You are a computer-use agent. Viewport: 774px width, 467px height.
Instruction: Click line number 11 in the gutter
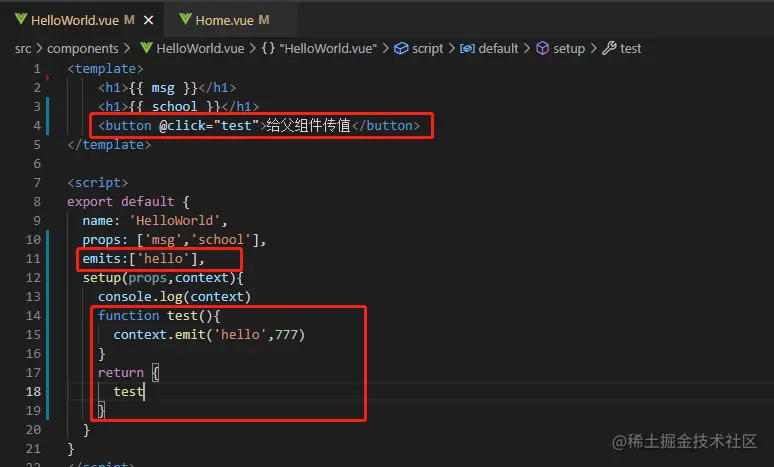(33, 259)
